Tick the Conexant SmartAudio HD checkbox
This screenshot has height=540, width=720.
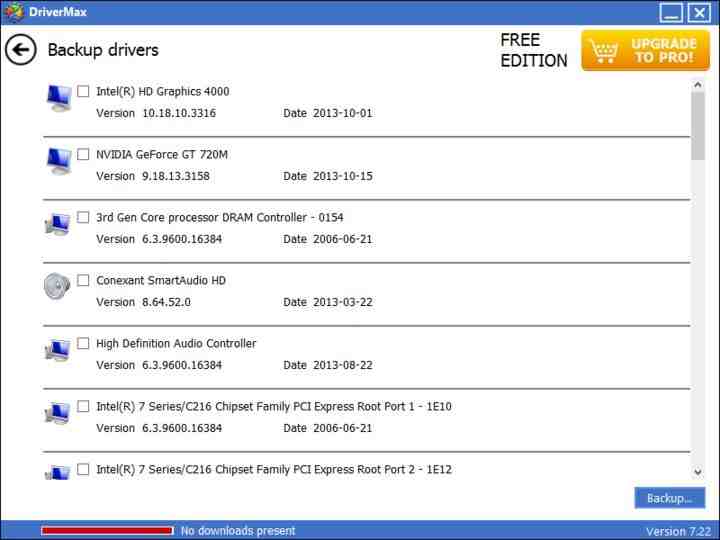(x=83, y=280)
